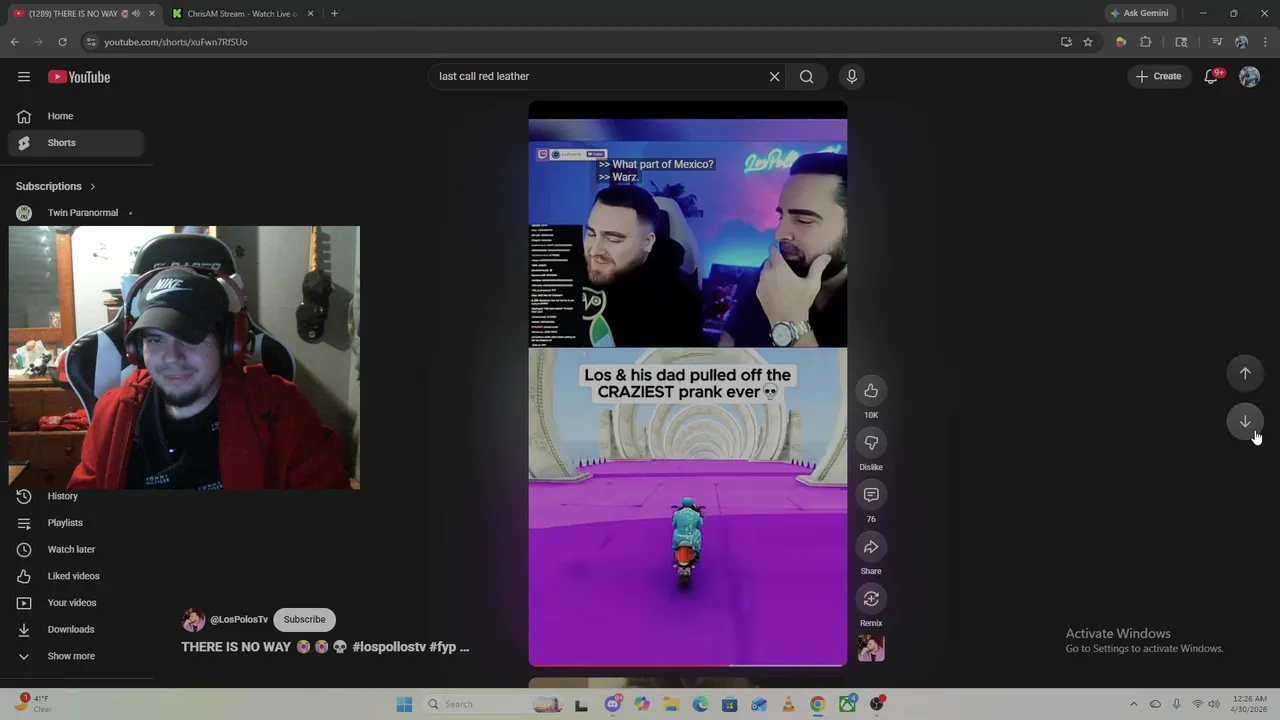Open VLC media player from taskbar

[788, 704]
